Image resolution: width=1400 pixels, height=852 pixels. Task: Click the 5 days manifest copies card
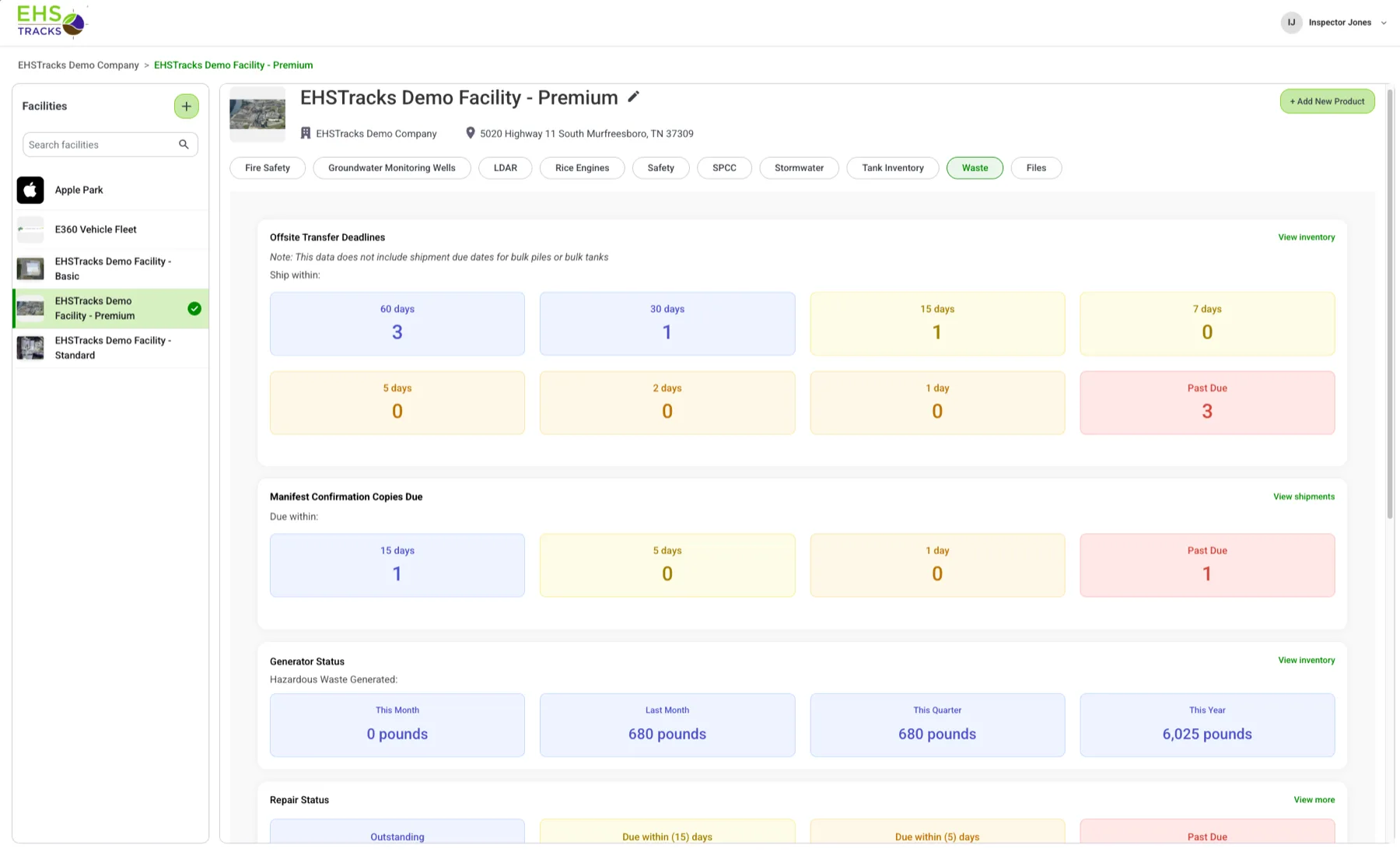667,566
